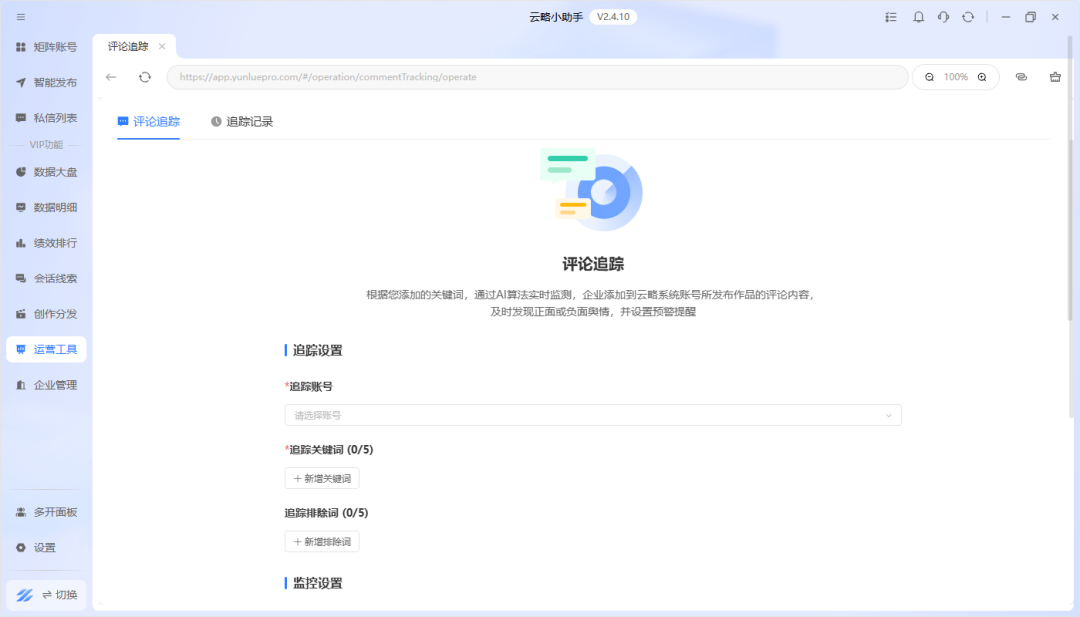The image size is (1080, 617).
Task: Click the zoom out magnifier icon
Action: [929, 77]
